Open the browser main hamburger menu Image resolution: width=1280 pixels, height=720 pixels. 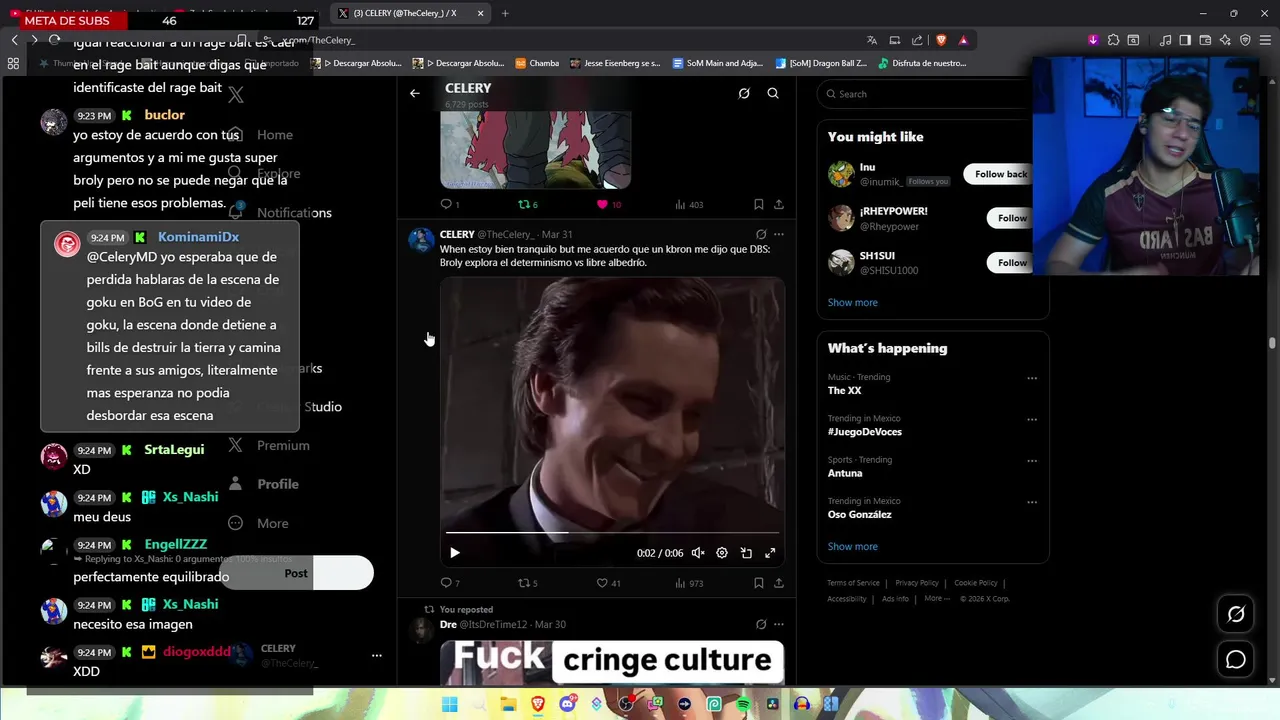pyautogui.click(x=1265, y=40)
